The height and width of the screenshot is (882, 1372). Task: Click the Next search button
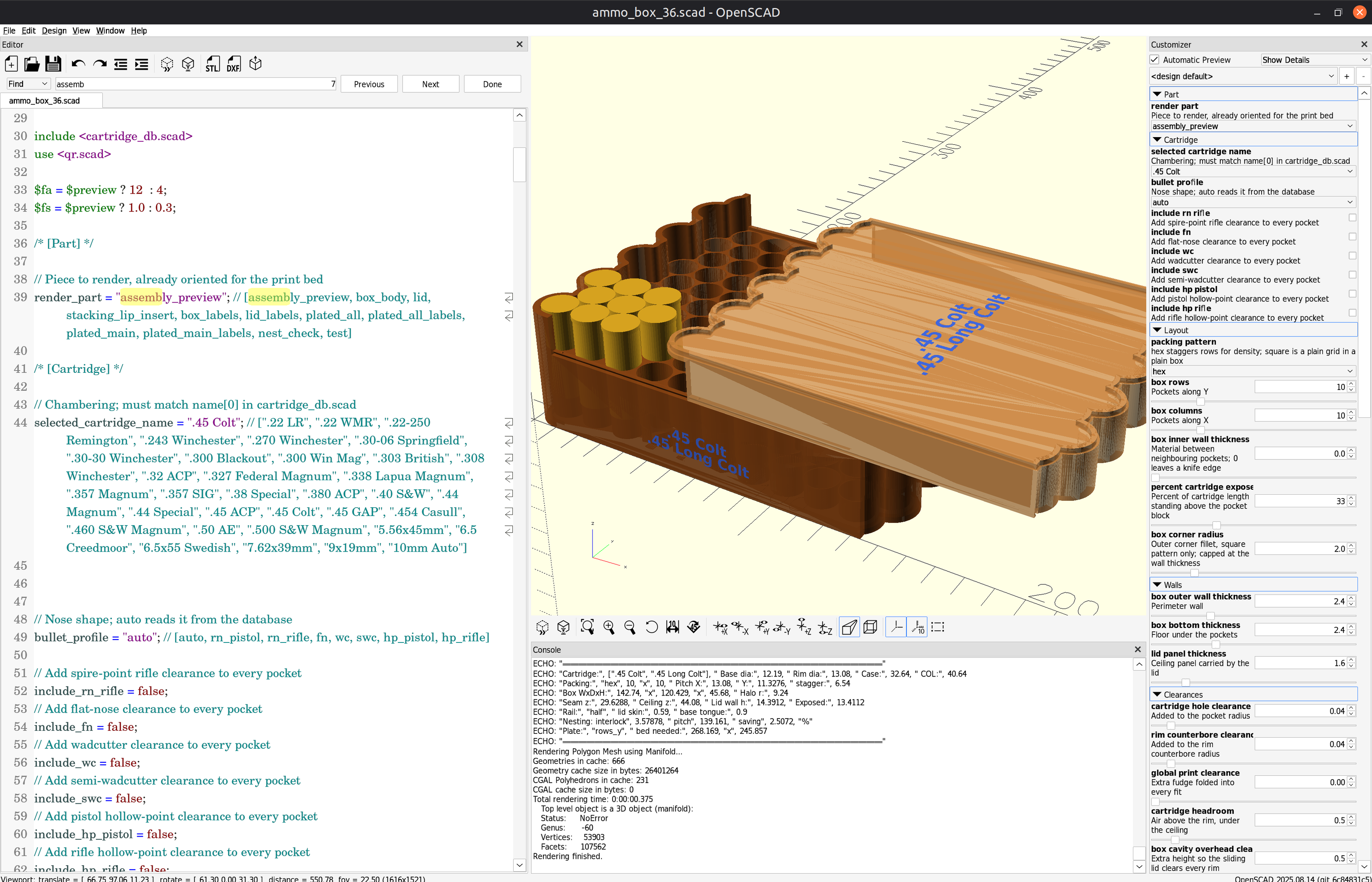tap(430, 84)
